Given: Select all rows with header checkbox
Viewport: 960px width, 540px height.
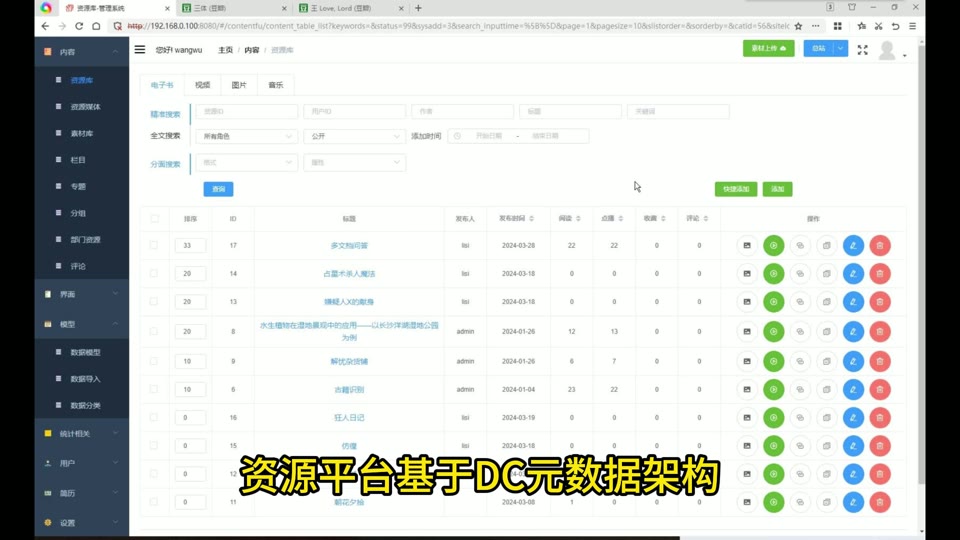Looking at the screenshot, I should [154, 219].
